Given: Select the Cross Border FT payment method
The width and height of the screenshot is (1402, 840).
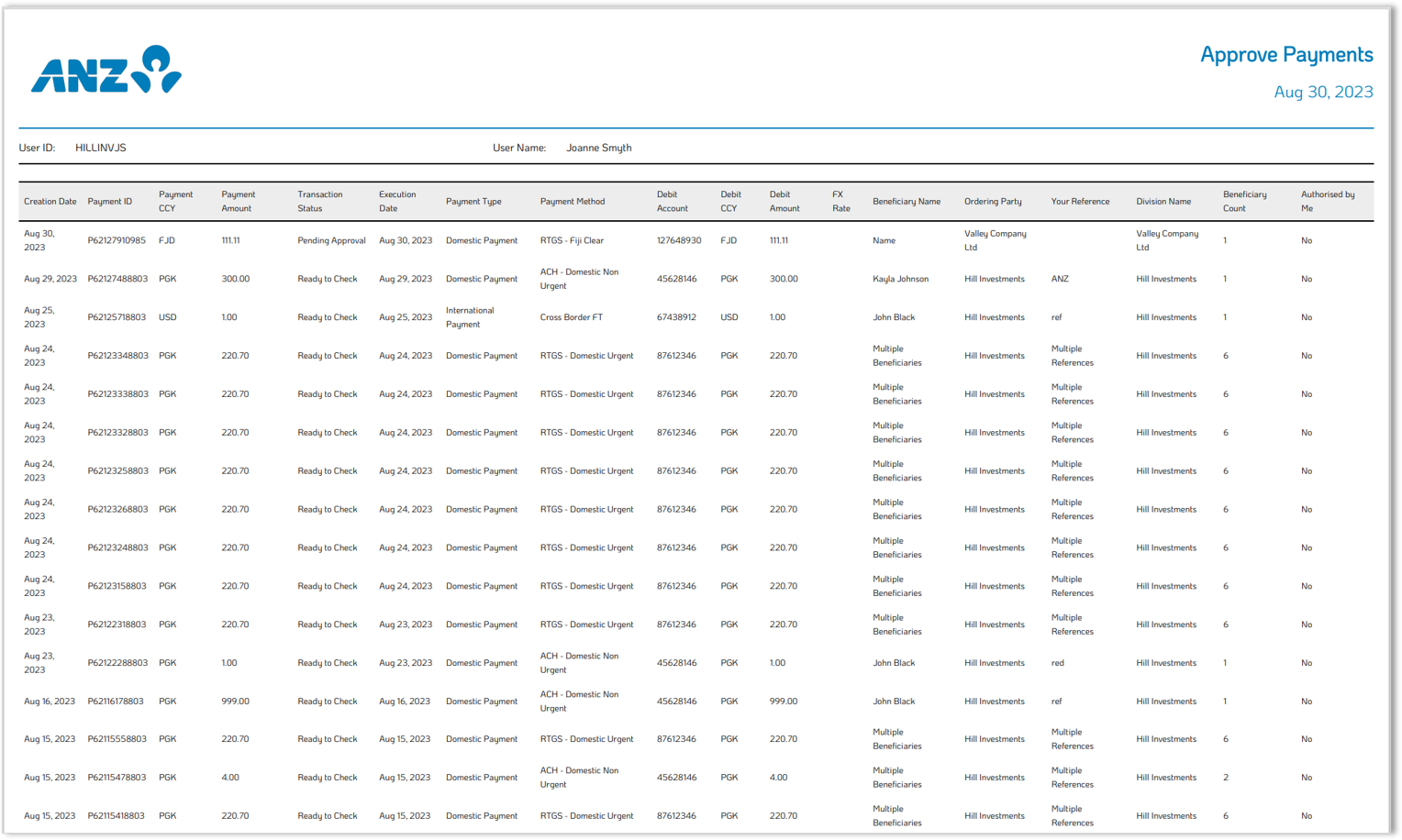Looking at the screenshot, I should [571, 318].
